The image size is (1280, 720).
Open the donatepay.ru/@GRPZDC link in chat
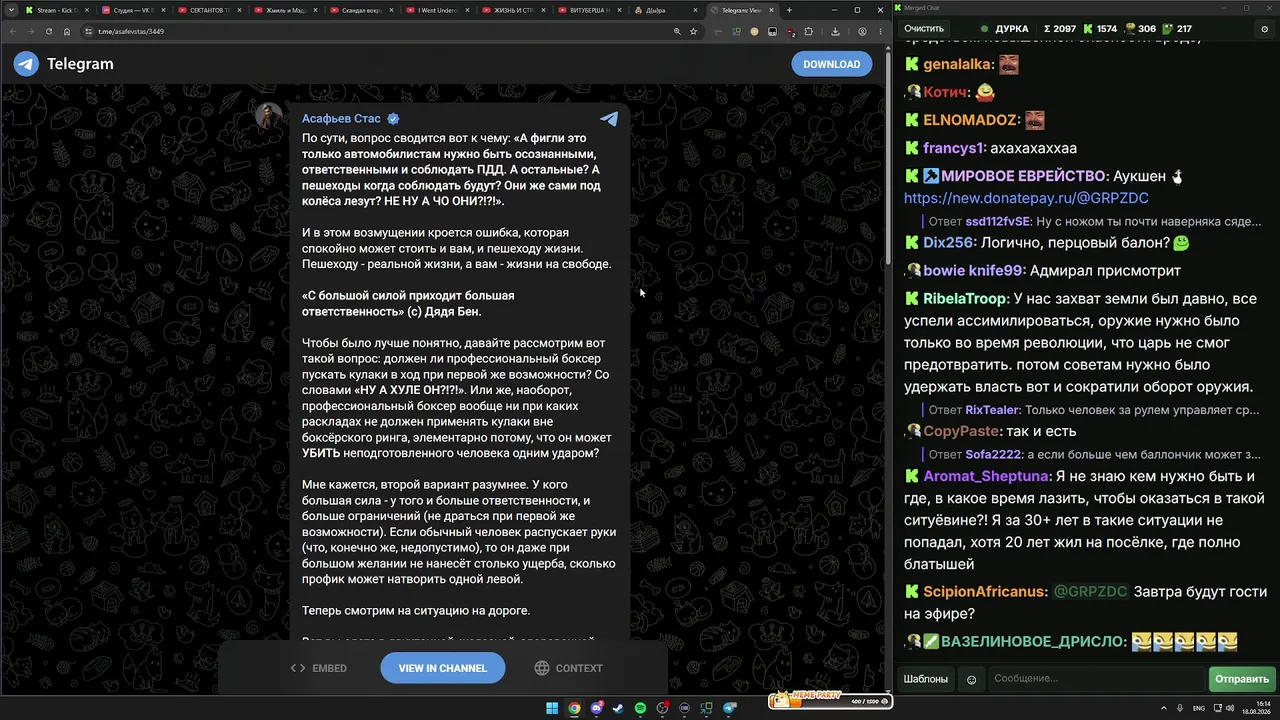point(1026,198)
